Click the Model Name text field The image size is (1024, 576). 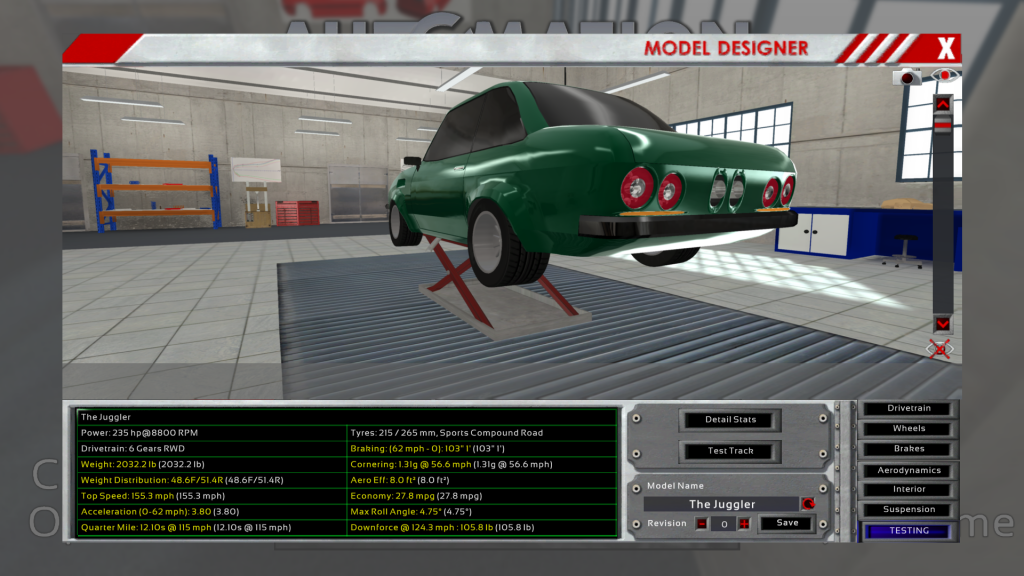[x=722, y=504]
